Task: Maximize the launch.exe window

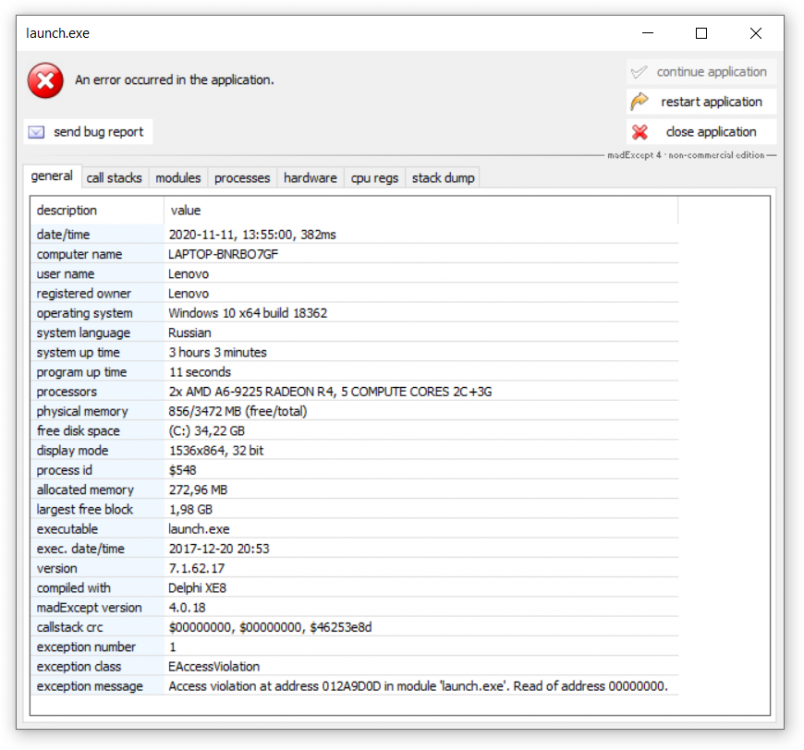Action: click(701, 33)
